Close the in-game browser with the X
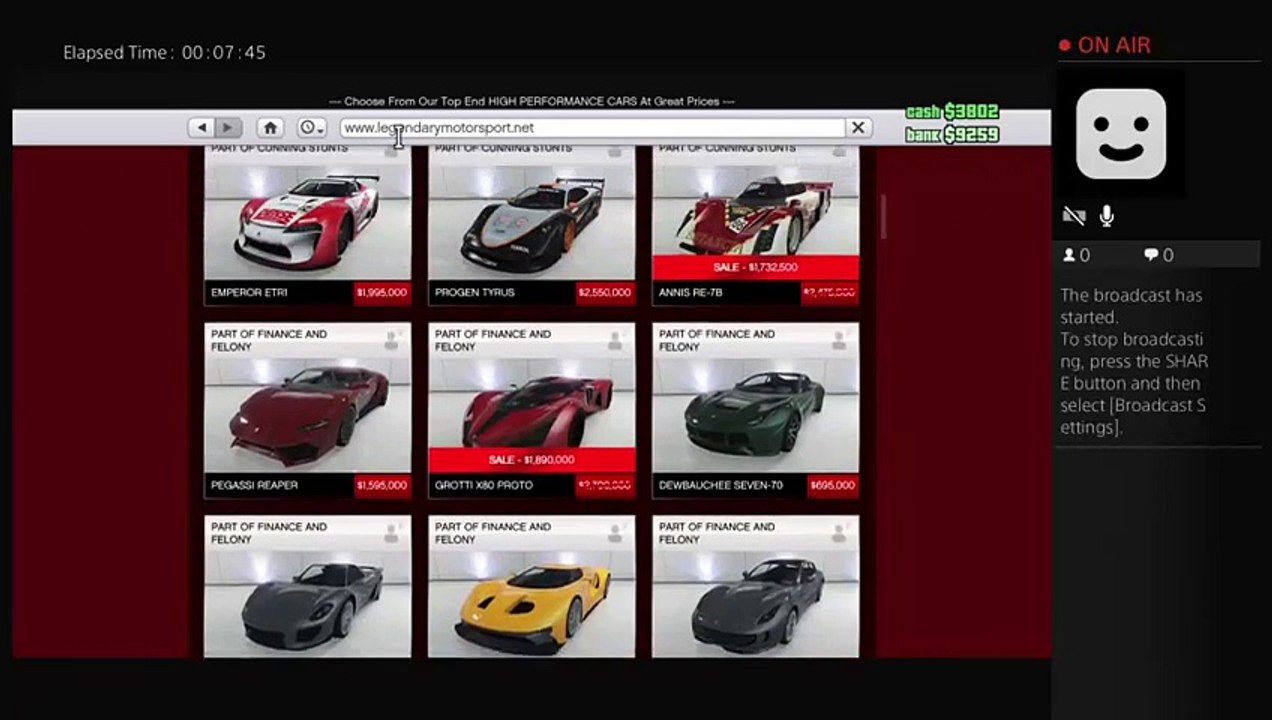This screenshot has width=1272, height=720. coord(857,128)
